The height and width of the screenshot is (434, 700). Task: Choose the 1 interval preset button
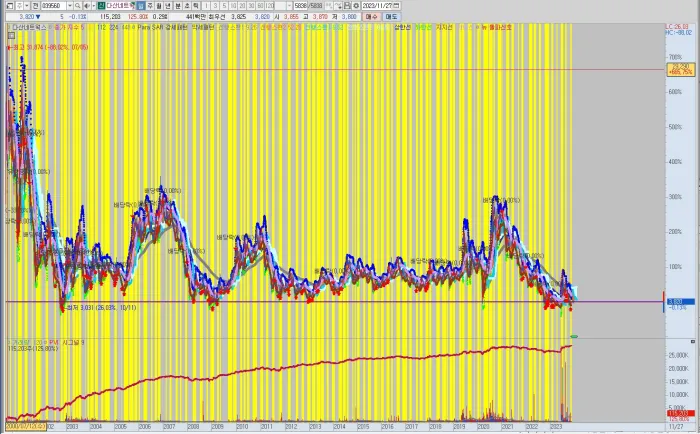207,6
